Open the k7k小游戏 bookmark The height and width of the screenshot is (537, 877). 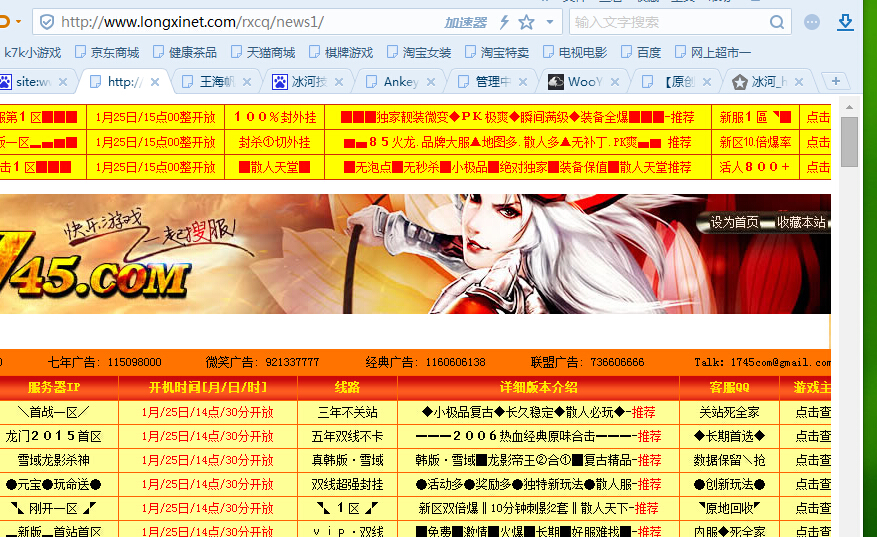[x=32, y=53]
